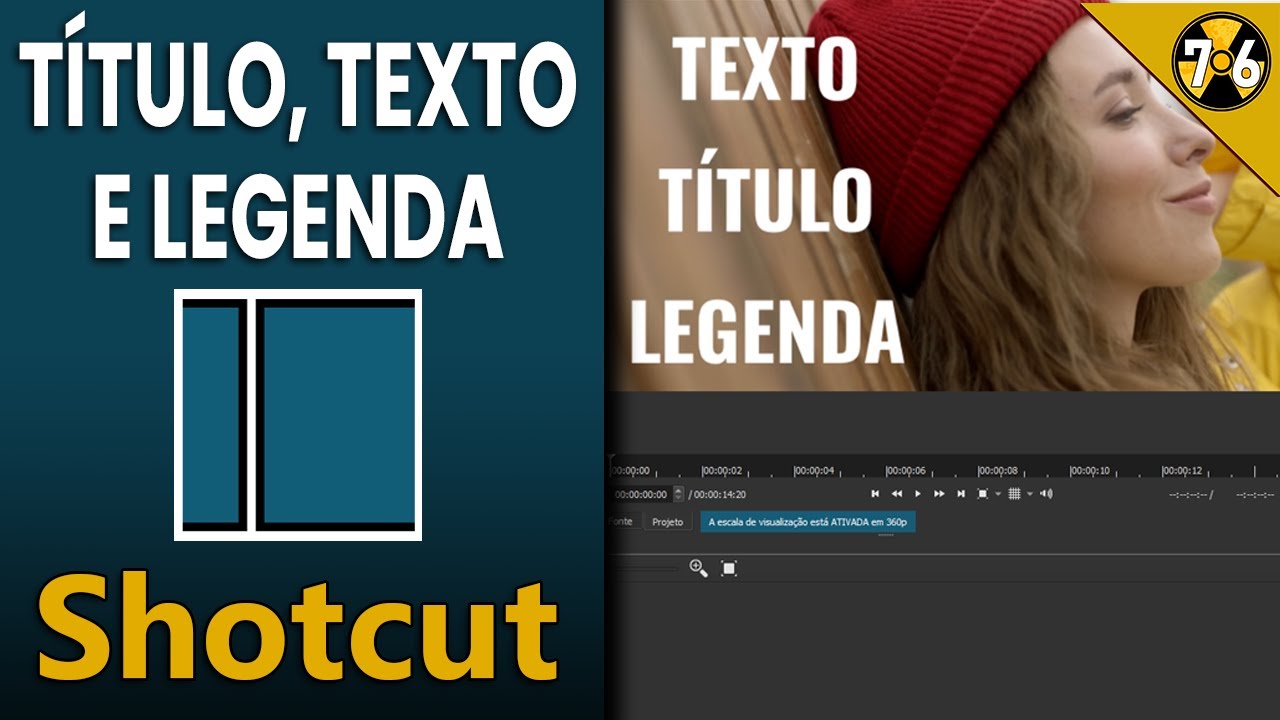Click the in-point timecode dashes display

pos(1190,494)
